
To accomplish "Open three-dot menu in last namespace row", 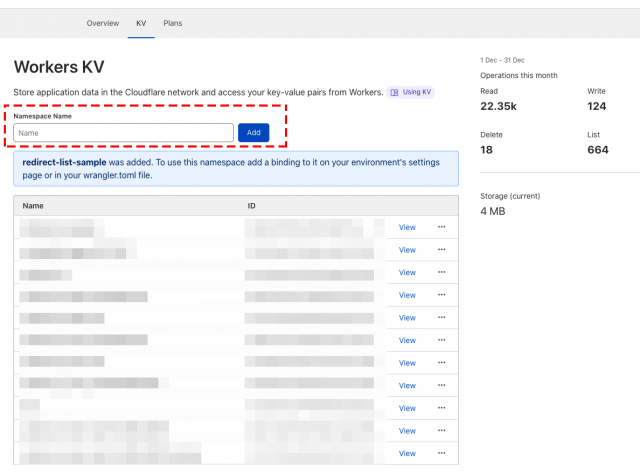I will pyautogui.click(x=442, y=453).
